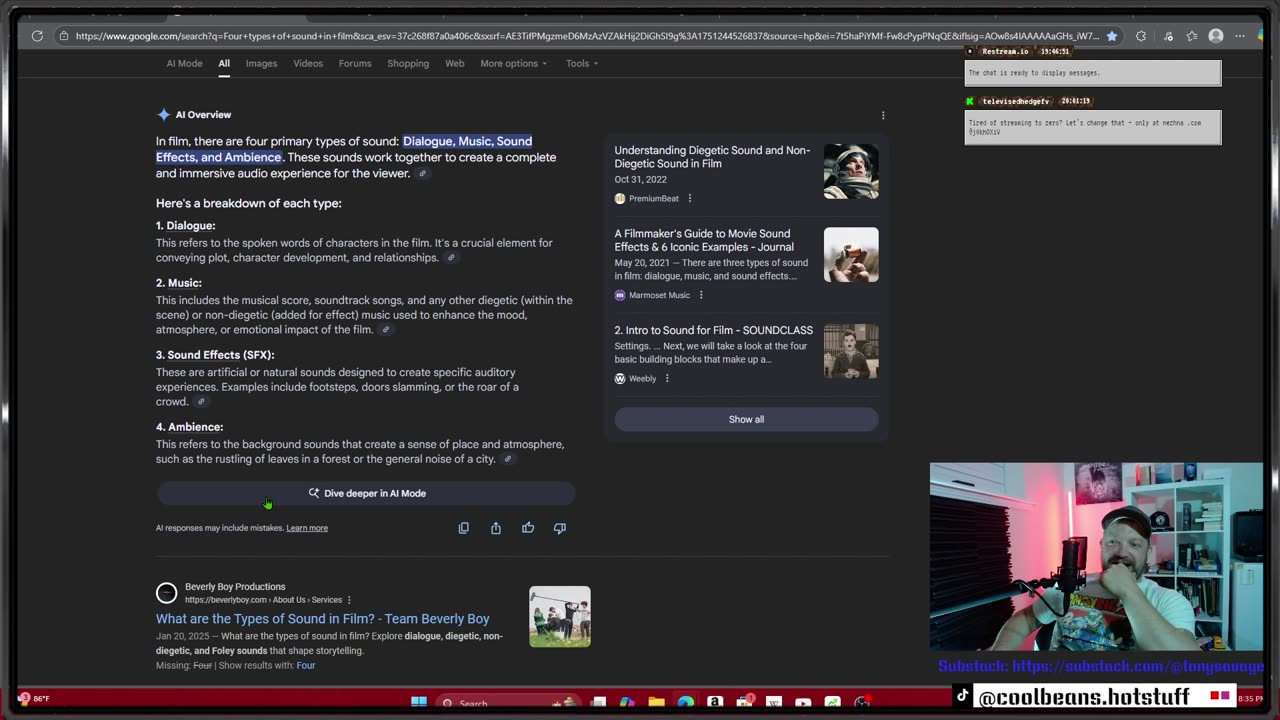Click the bookmark star in address bar
The width and height of the screenshot is (1280, 720).
pyautogui.click(x=1111, y=36)
